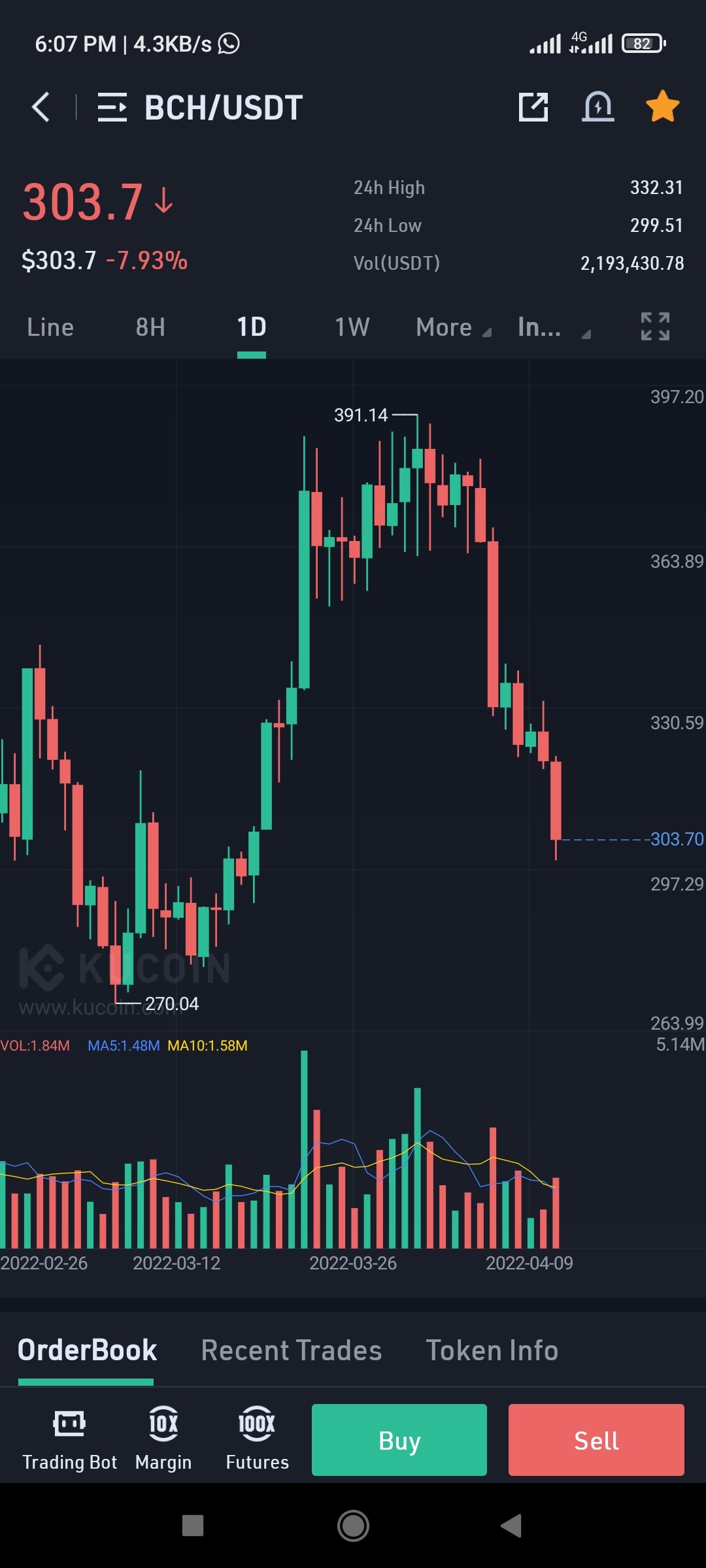Select the 1W timeframe
Viewport: 706px width, 1568px height.
[352, 327]
